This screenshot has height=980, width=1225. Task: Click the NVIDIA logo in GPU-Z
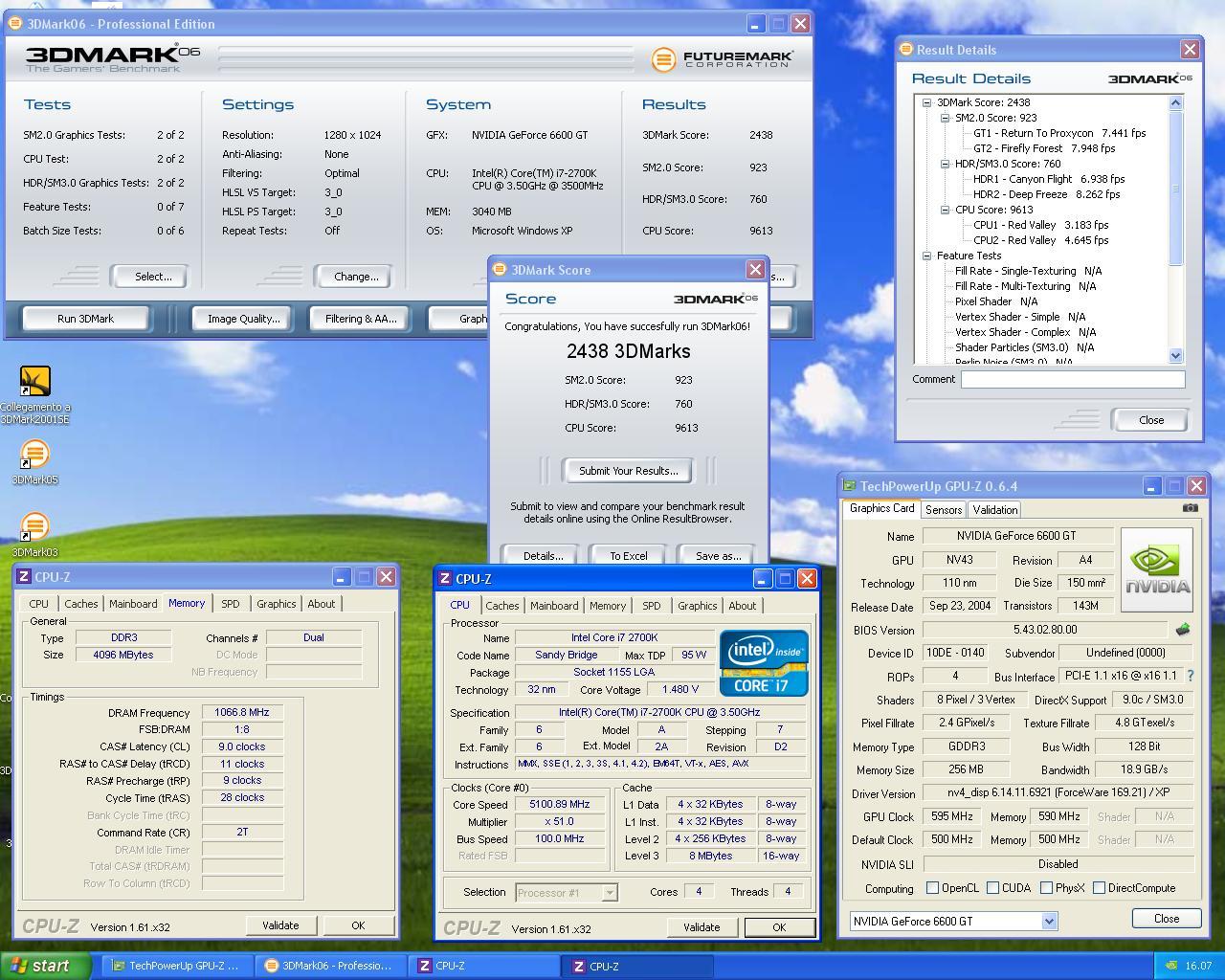coord(1157,569)
